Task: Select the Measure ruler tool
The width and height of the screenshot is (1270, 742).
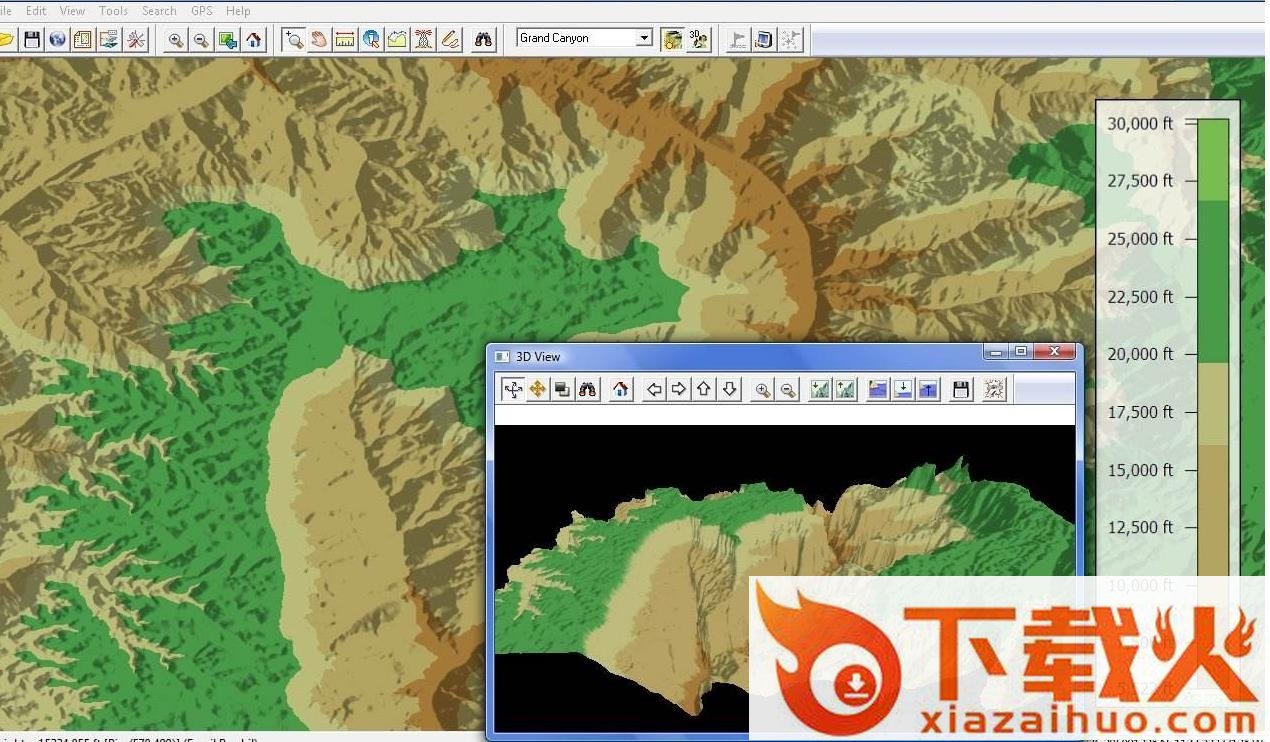Action: point(345,39)
